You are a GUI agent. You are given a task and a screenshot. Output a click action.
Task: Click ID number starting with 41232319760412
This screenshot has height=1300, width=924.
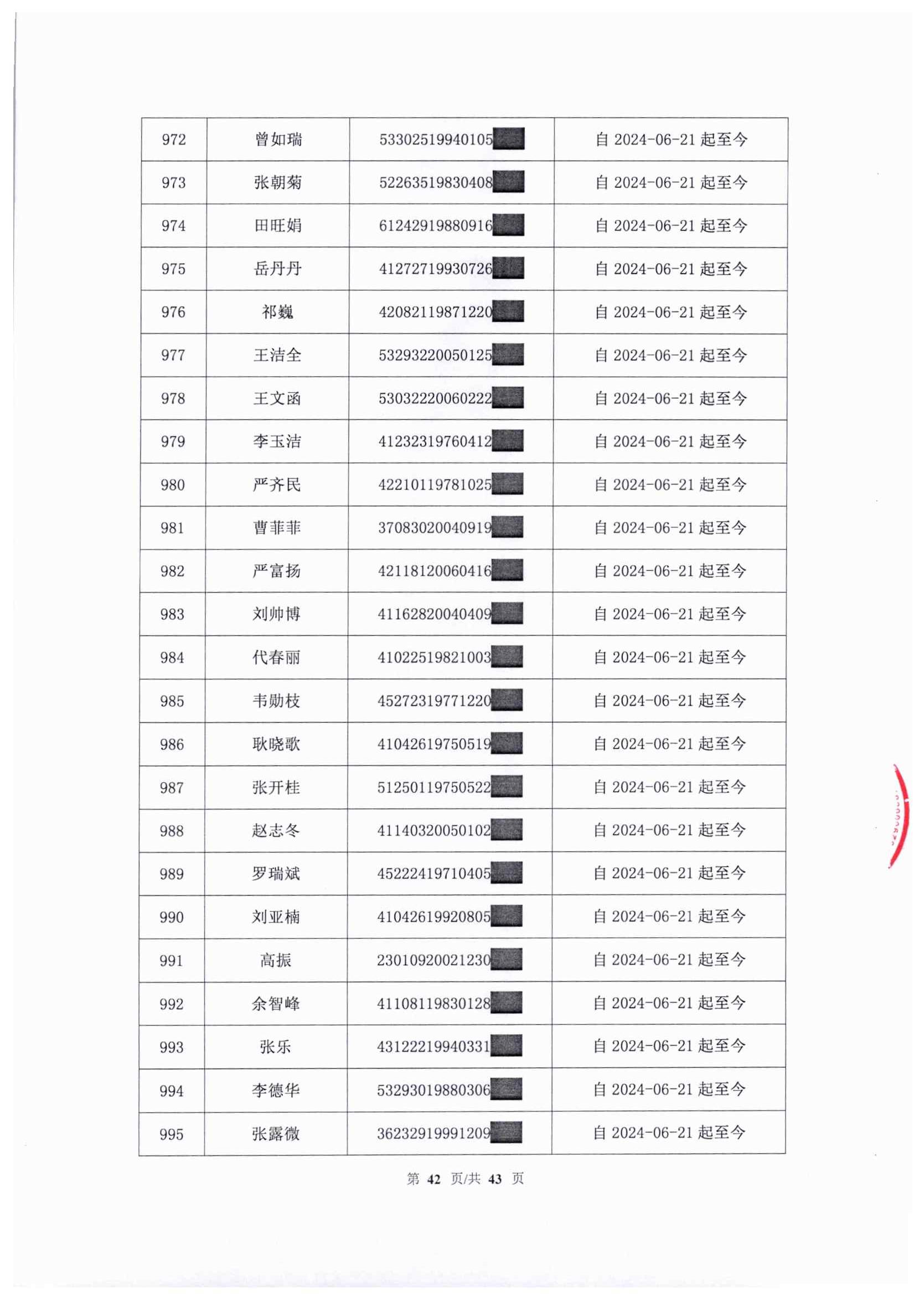pyautogui.click(x=435, y=441)
